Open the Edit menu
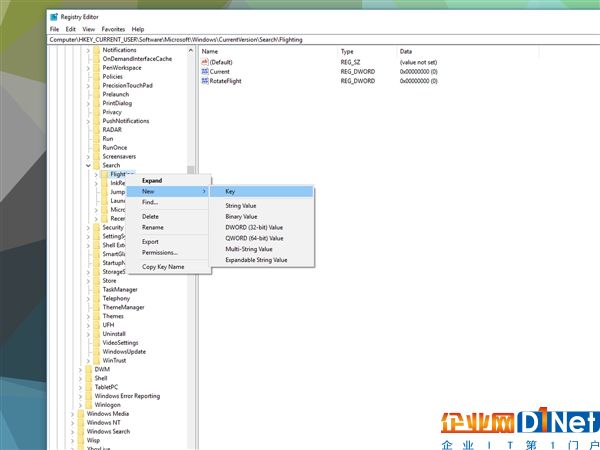 (70, 29)
